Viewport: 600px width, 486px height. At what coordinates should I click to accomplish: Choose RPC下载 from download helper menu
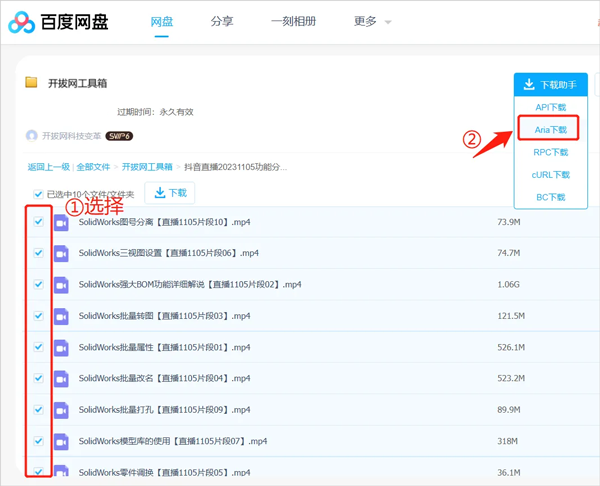(551, 152)
